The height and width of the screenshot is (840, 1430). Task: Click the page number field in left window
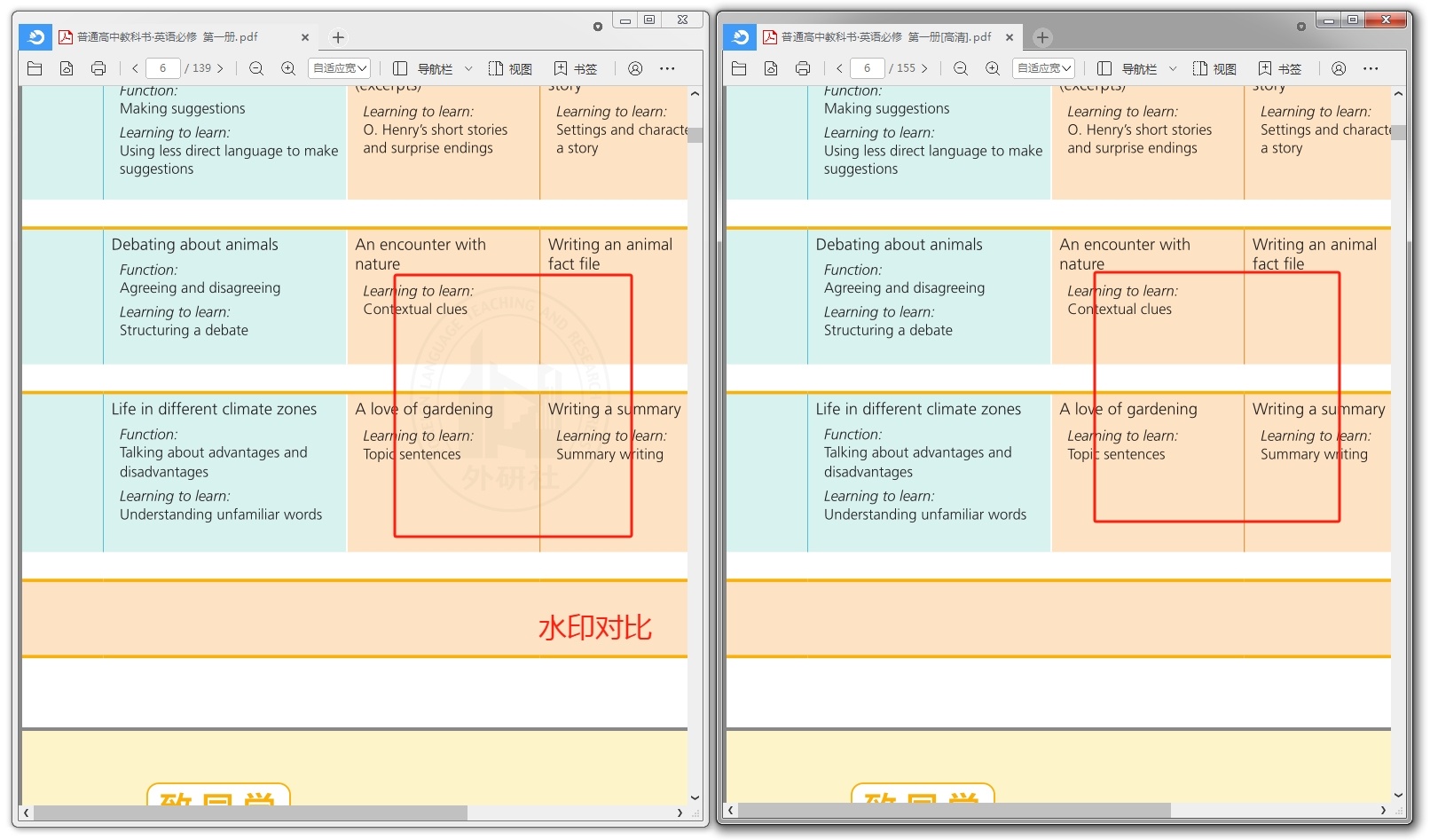163,68
